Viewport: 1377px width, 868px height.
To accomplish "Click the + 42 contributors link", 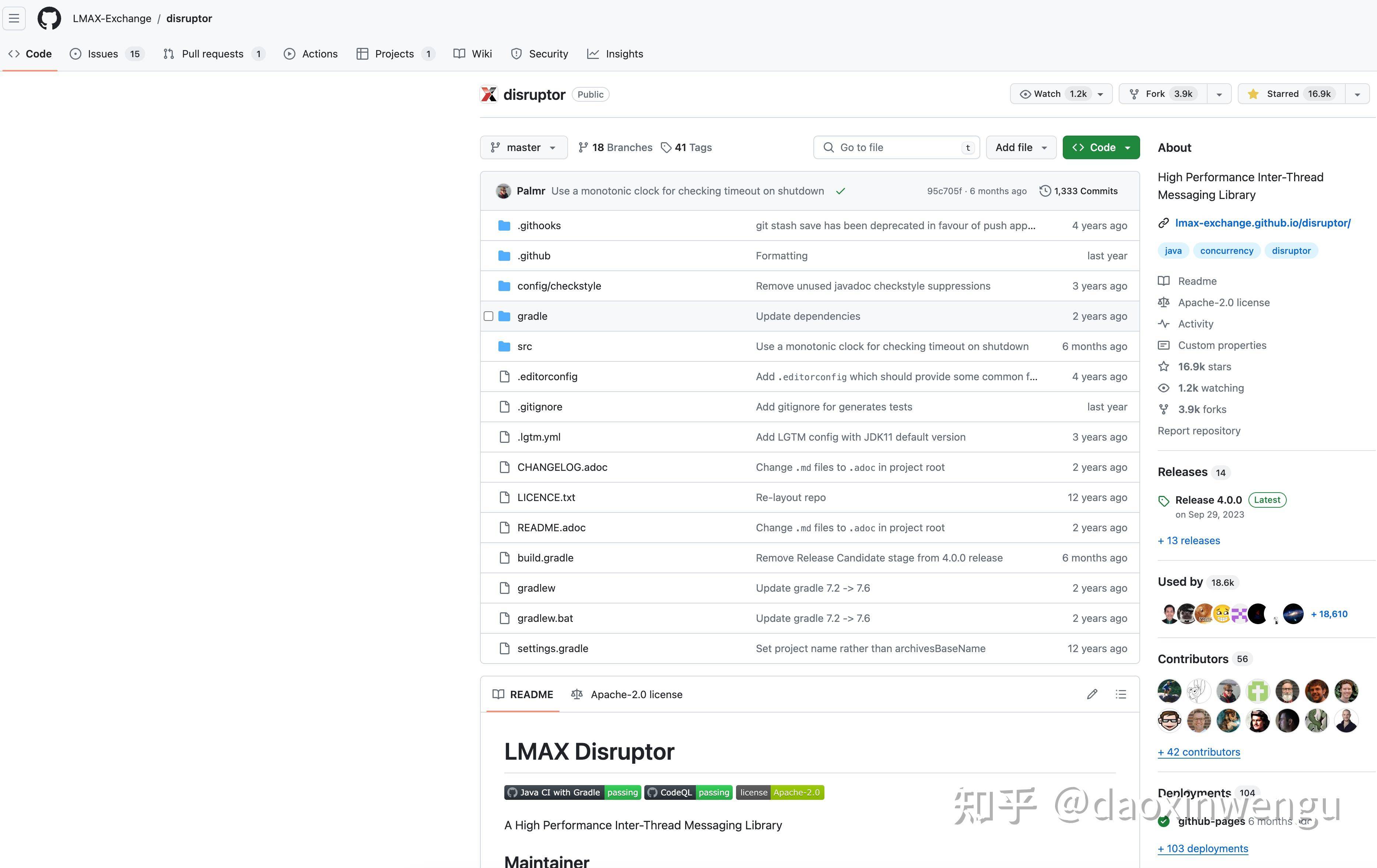I will [x=1199, y=752].
